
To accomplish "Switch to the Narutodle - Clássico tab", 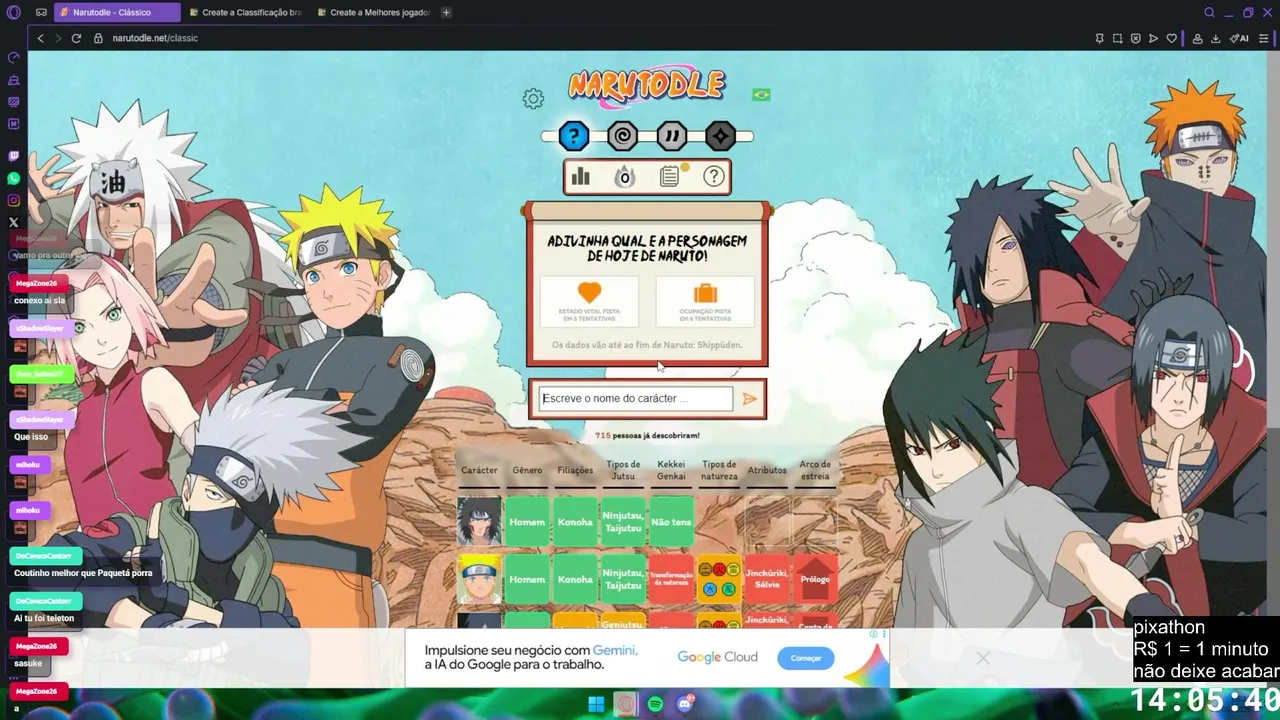I will 116,13.
